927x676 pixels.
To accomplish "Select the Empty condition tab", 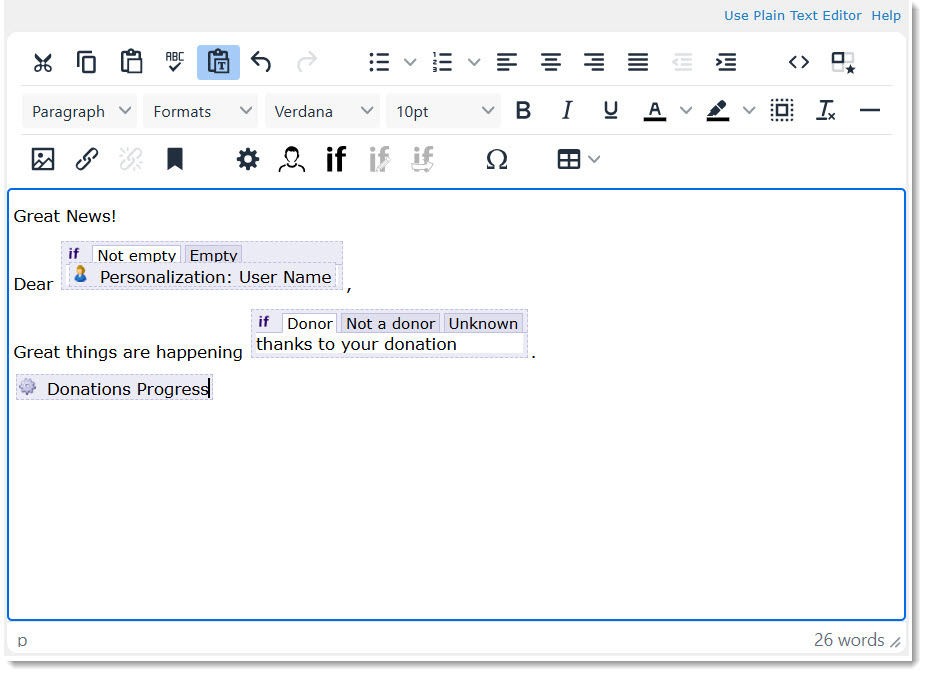I will pyautogui.click(x=213, y=255).
